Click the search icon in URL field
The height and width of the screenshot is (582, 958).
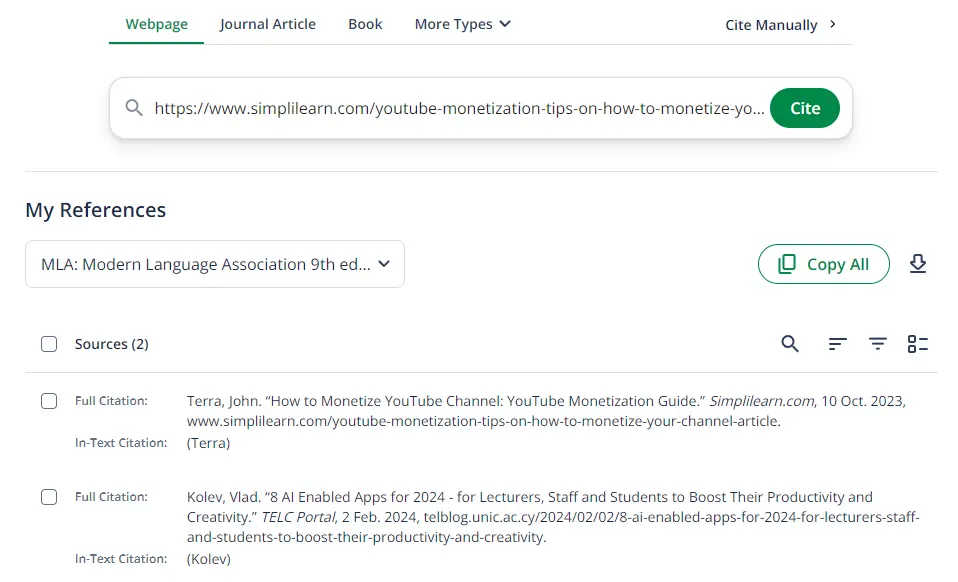tap(134, 108)
